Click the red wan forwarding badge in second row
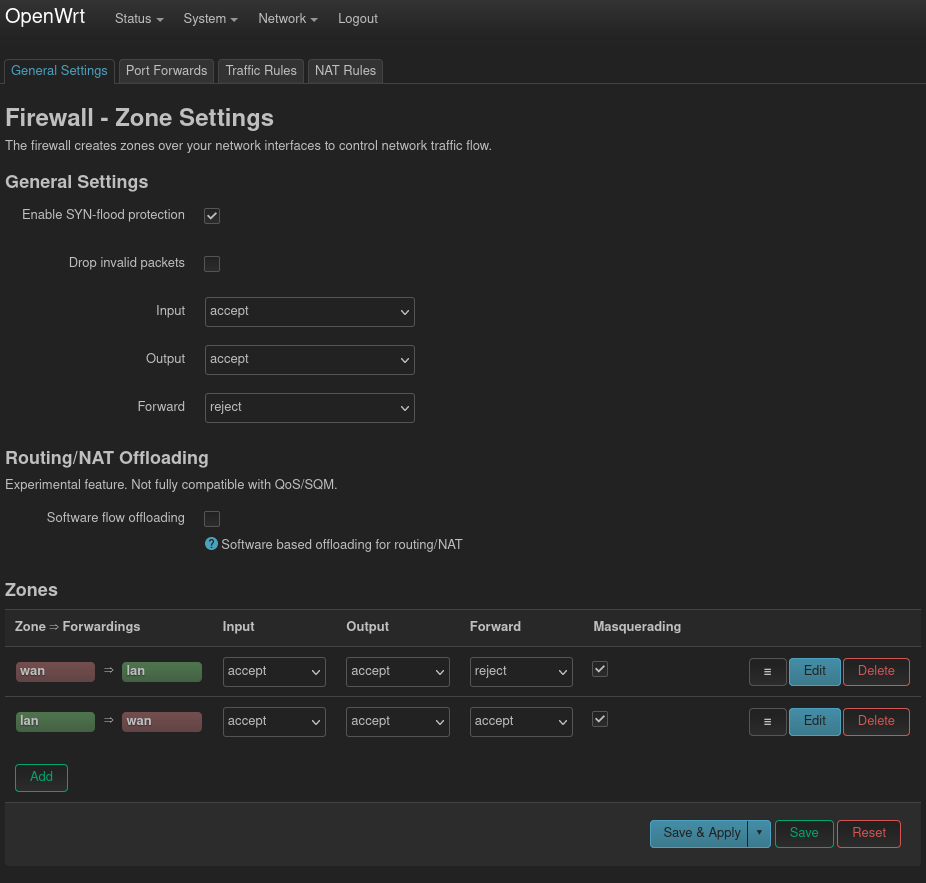 point(162,722)
